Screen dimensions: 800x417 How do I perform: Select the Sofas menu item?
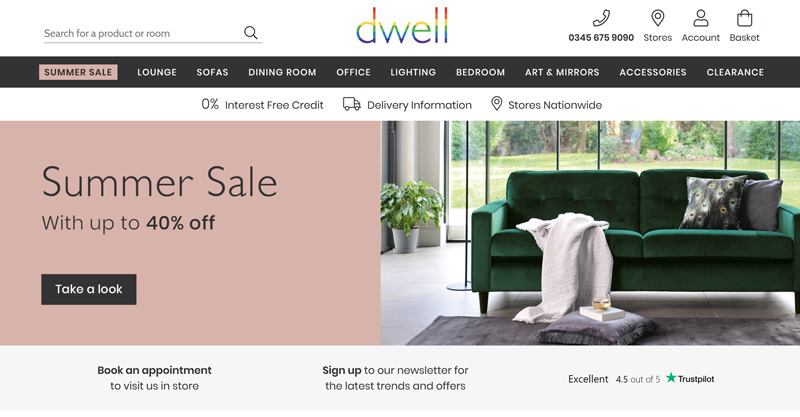tap(212, 72)
